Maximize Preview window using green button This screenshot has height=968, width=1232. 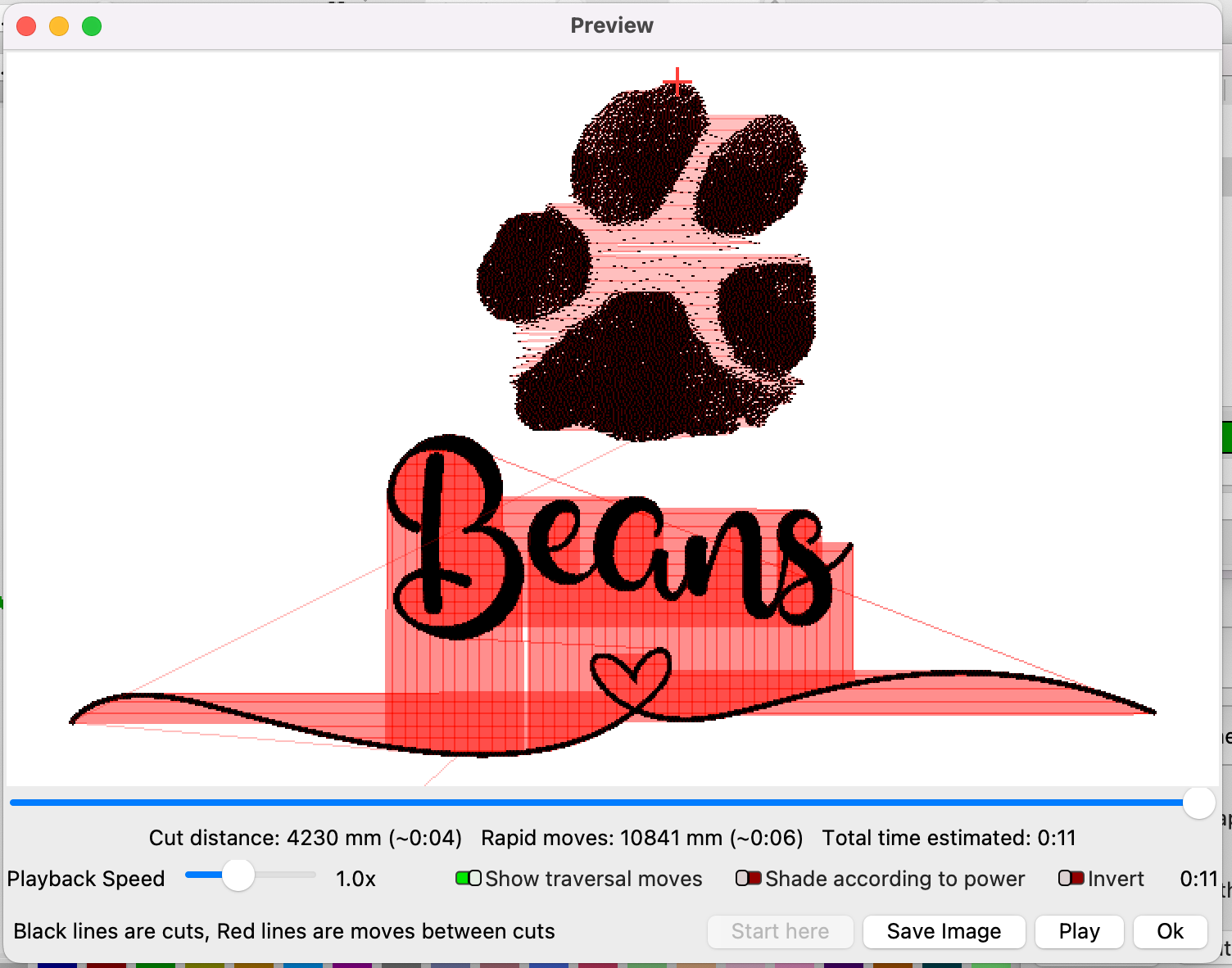[x=92, y=26]
